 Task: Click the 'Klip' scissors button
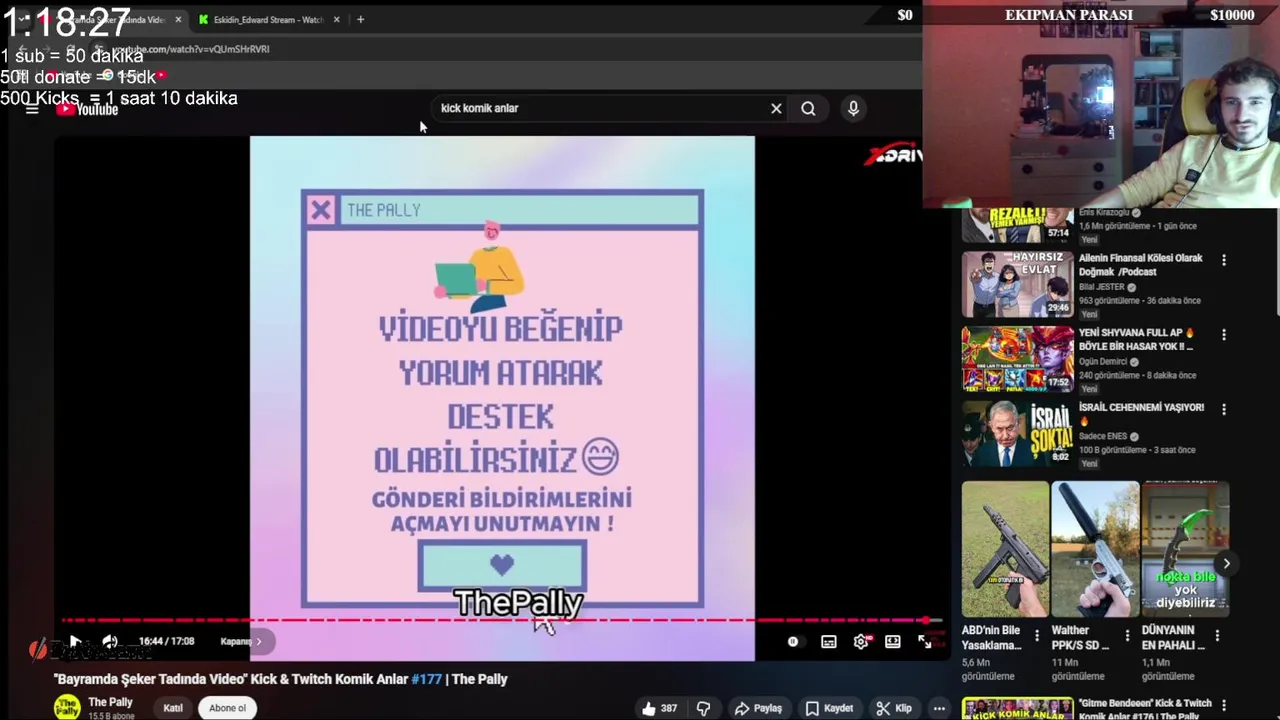(x=893, y=708)
